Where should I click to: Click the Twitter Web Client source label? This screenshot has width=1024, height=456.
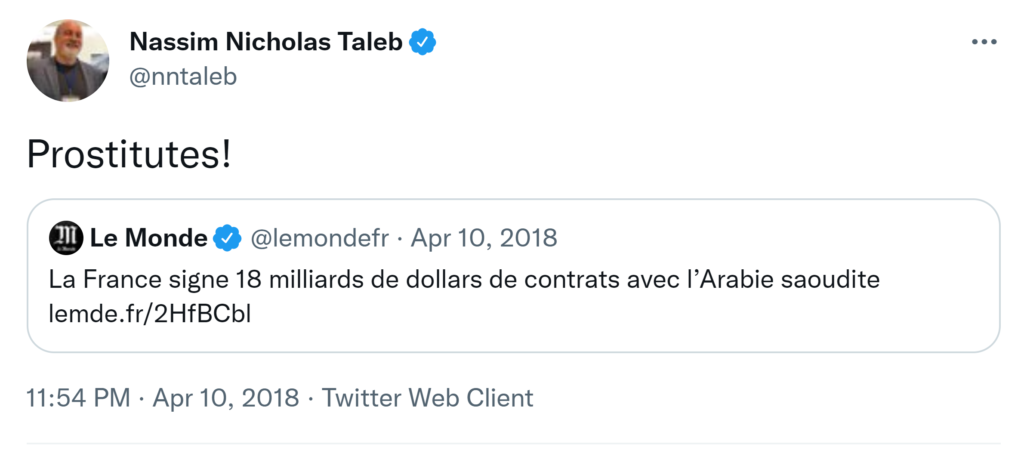click(427, 398)
